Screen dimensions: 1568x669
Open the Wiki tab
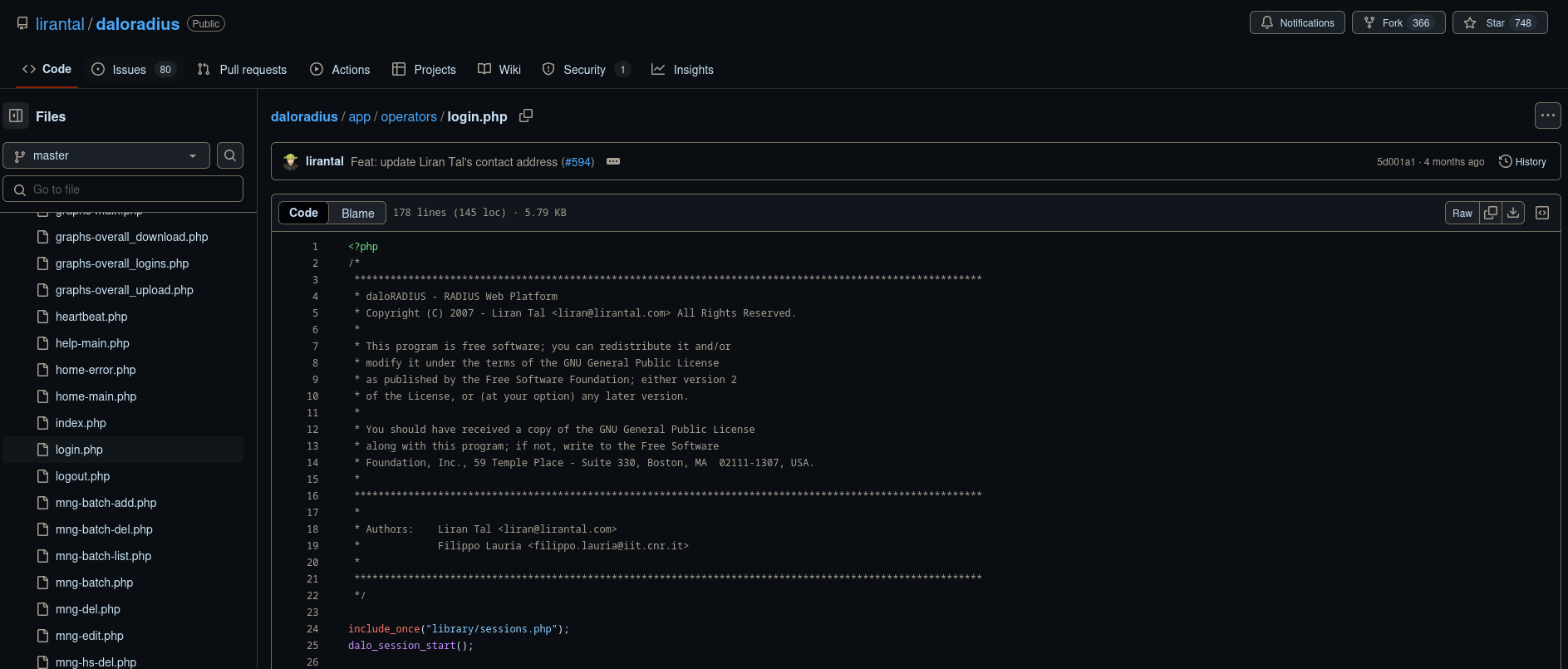[499, 69]
